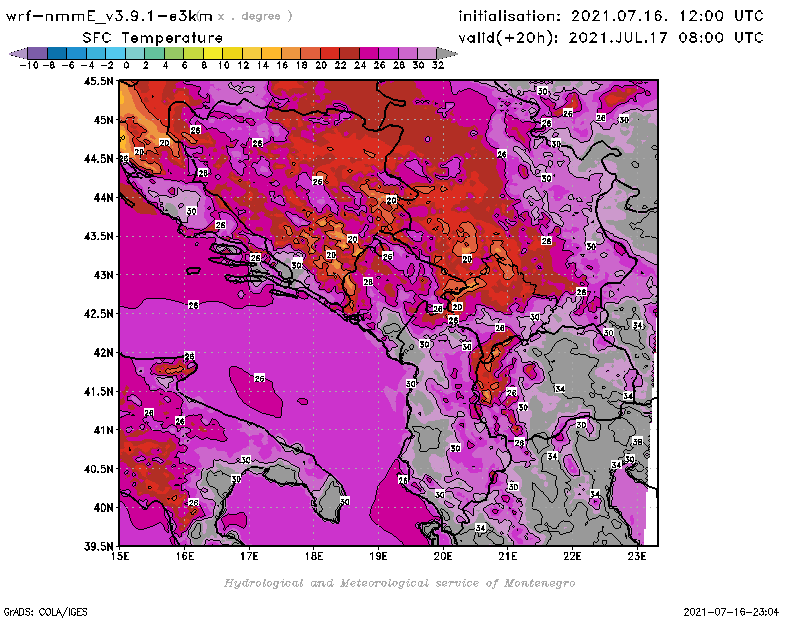Click the Hydrological and Meteorological service of Montenegro caption
The image size is (800, 618).
(x=399, y=583)
